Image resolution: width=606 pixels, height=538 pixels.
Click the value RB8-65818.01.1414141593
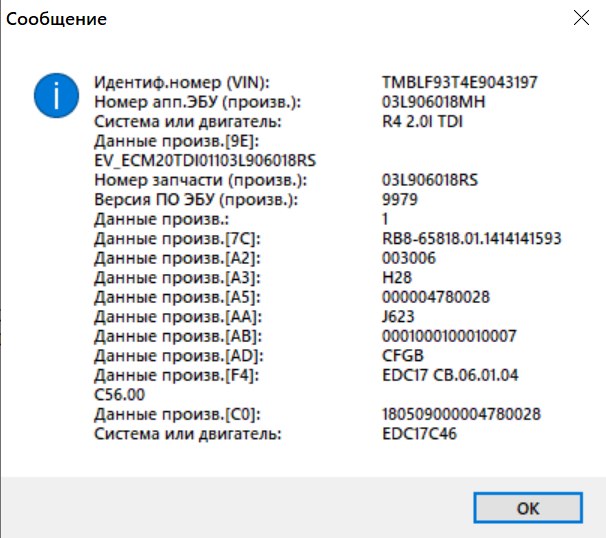472,238
